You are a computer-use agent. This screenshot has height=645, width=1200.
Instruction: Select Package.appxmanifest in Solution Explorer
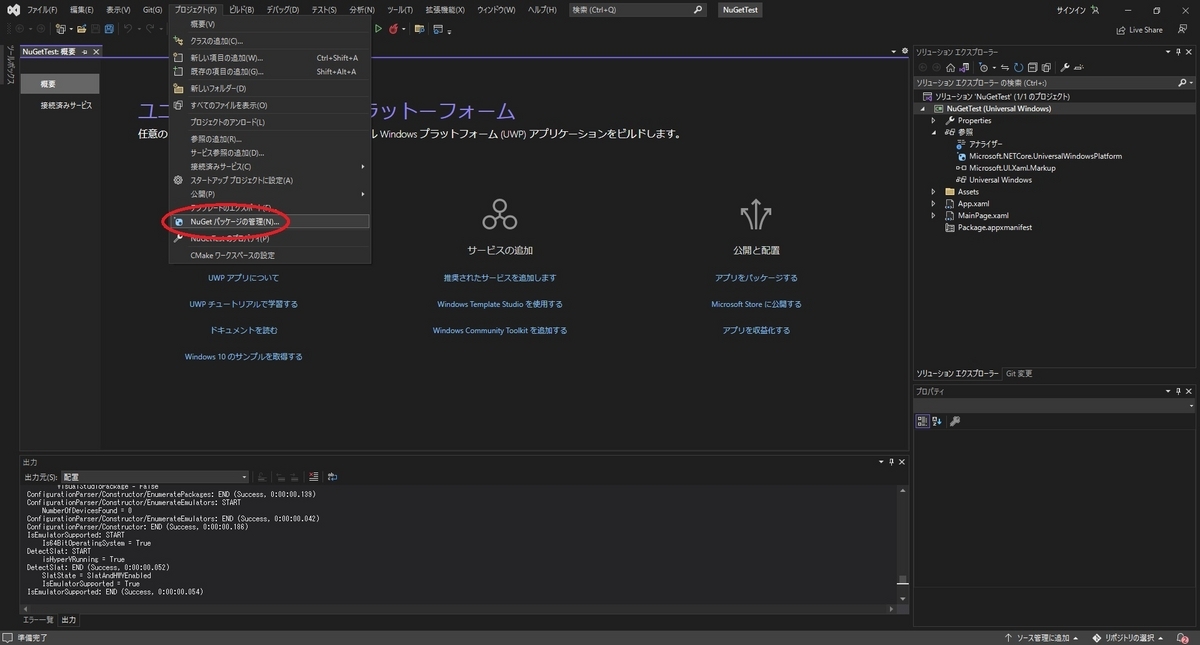(x=994, y=228)
